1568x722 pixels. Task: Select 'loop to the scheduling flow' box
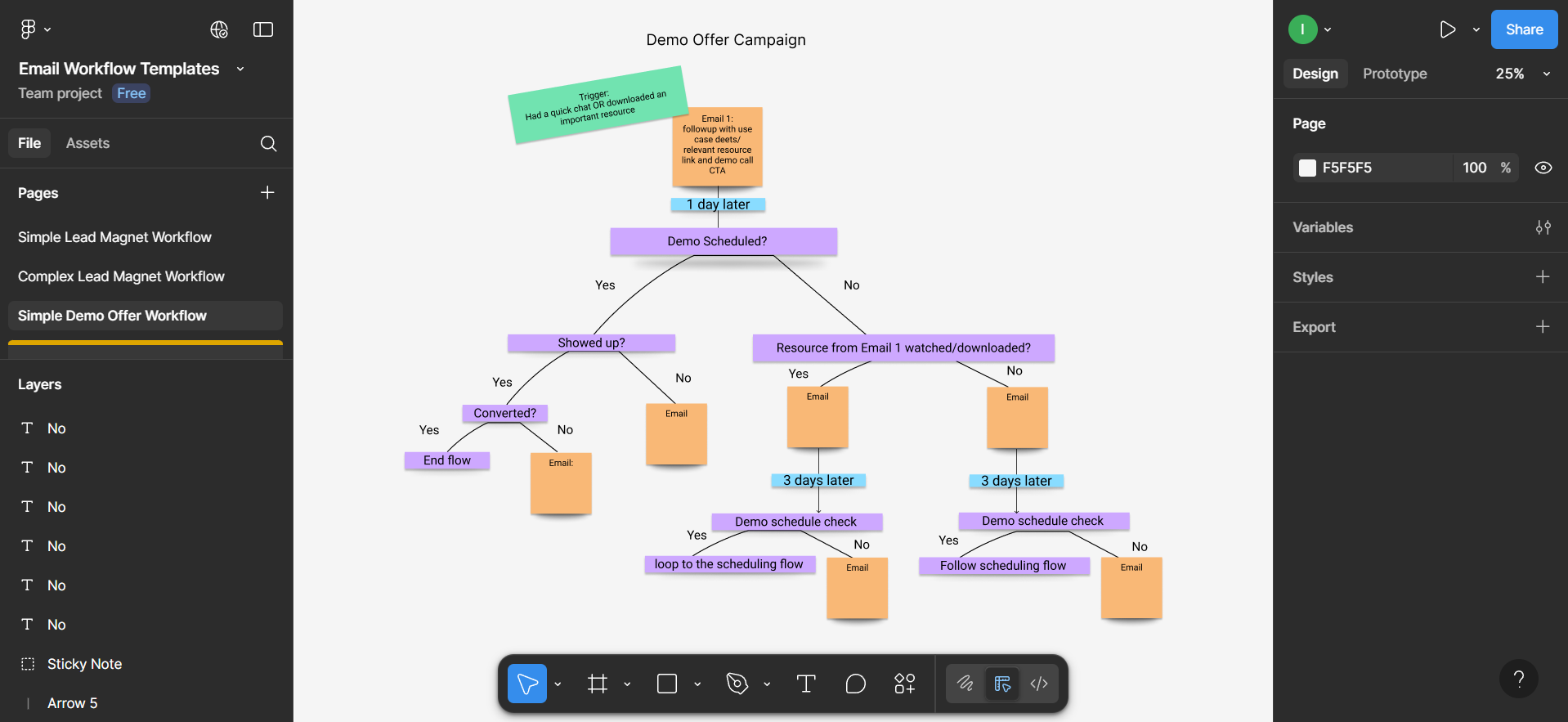point(729,564)
